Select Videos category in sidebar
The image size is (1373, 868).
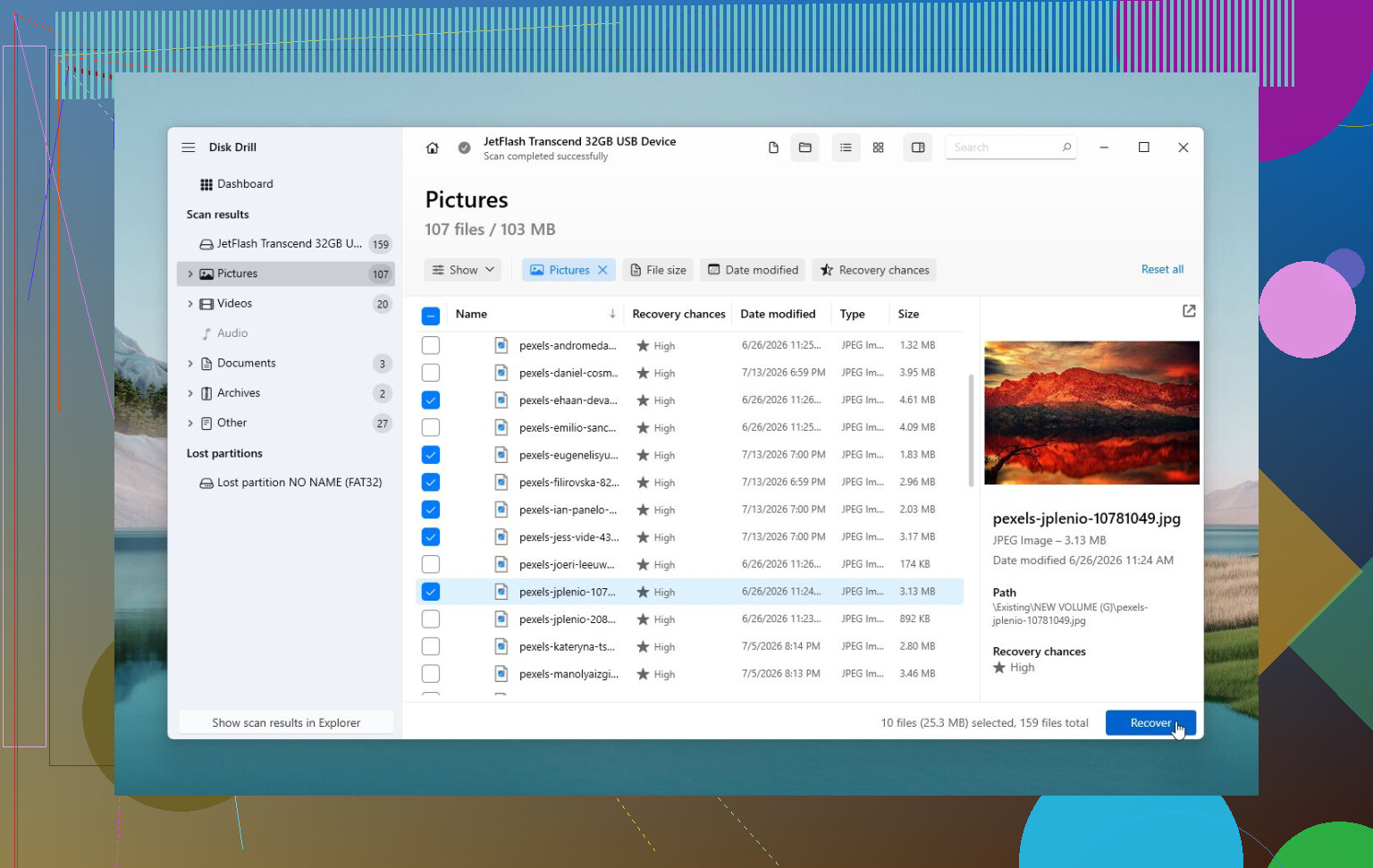286,304
